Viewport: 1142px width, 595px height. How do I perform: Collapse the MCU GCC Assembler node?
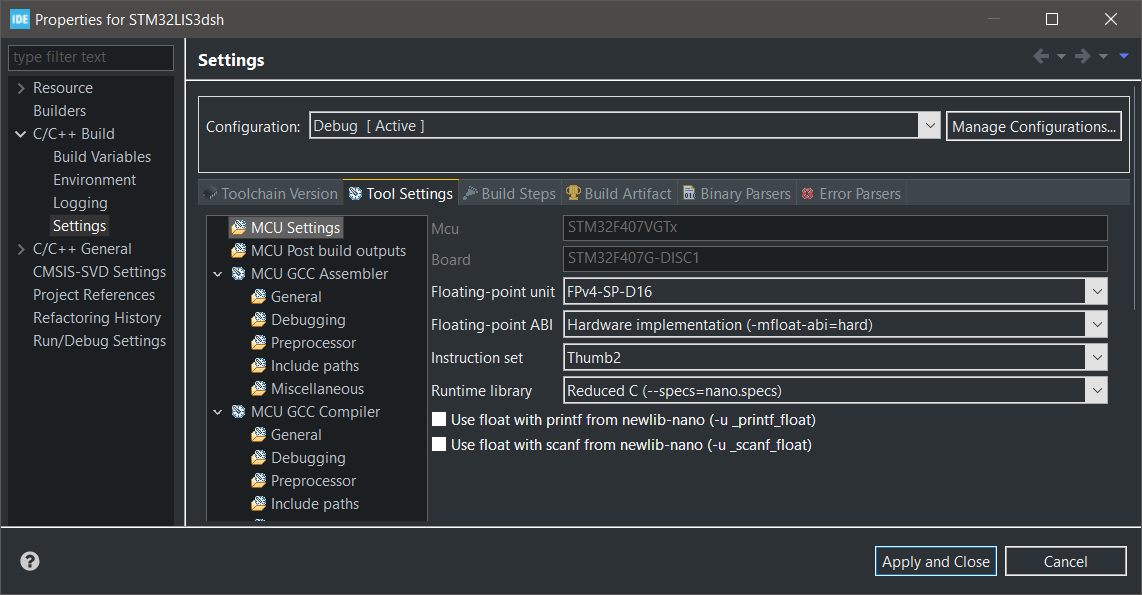[218, 275]
